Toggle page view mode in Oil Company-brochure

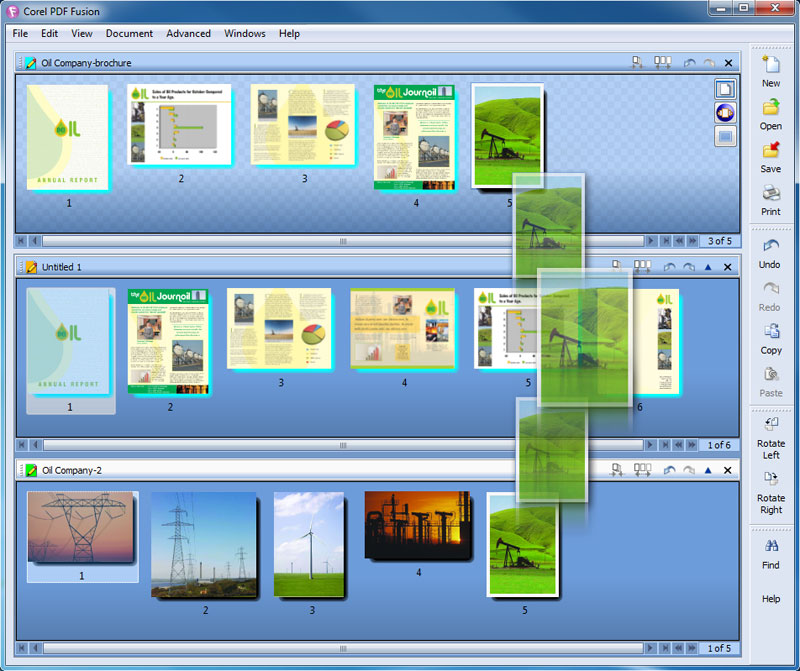[725, 89]
